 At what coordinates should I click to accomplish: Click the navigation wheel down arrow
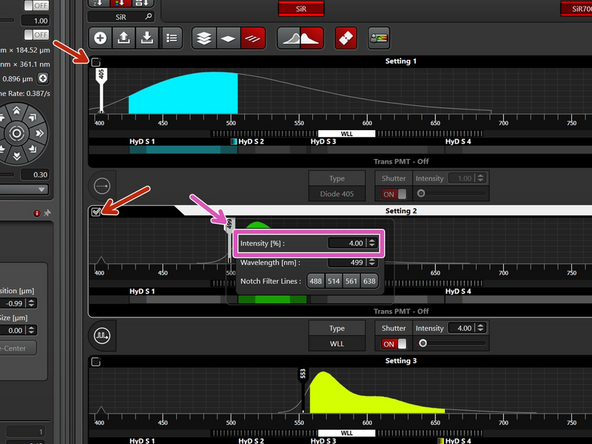click(x=17, y=156)
